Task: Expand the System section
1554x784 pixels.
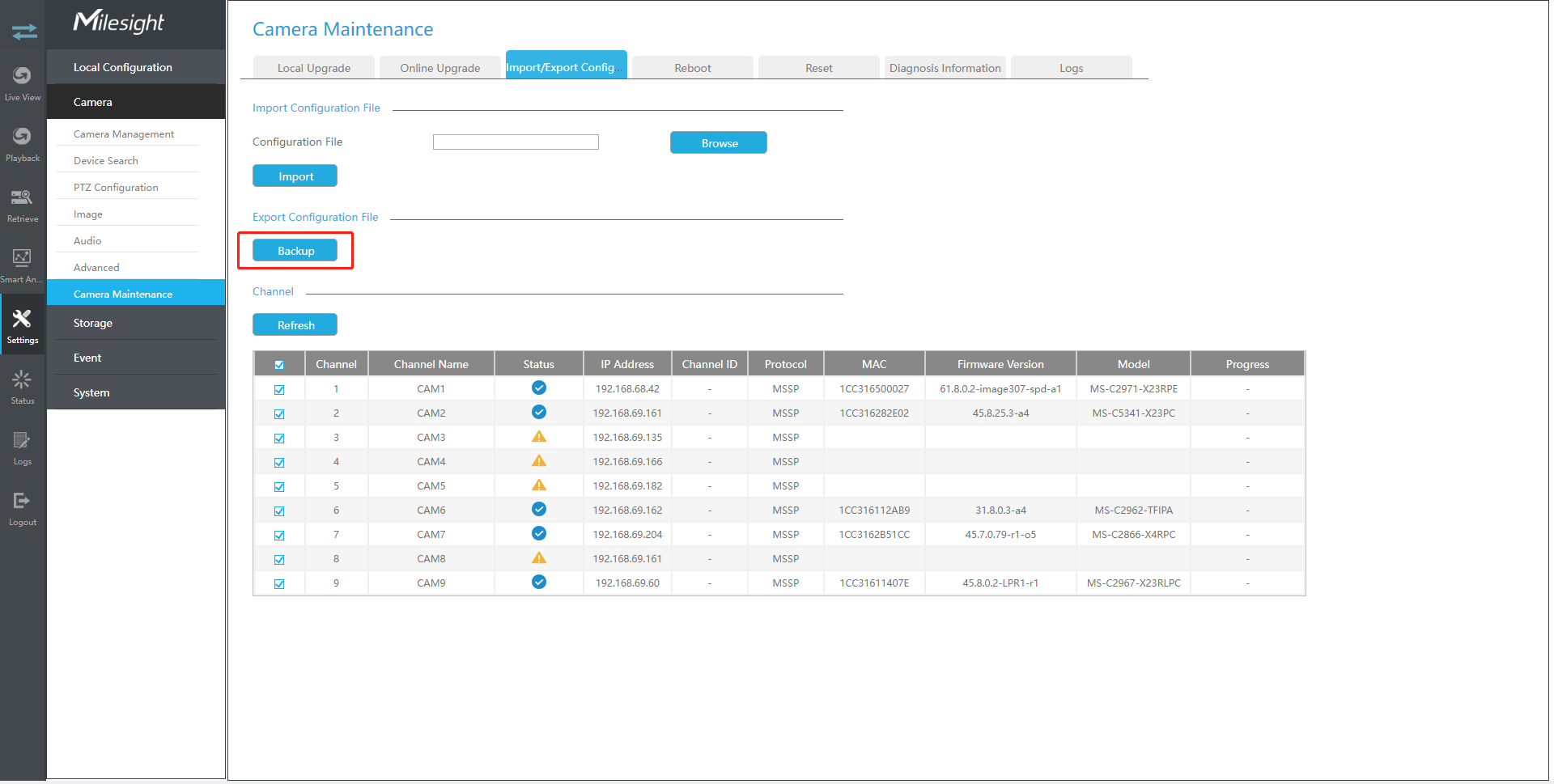Action: 136,392
